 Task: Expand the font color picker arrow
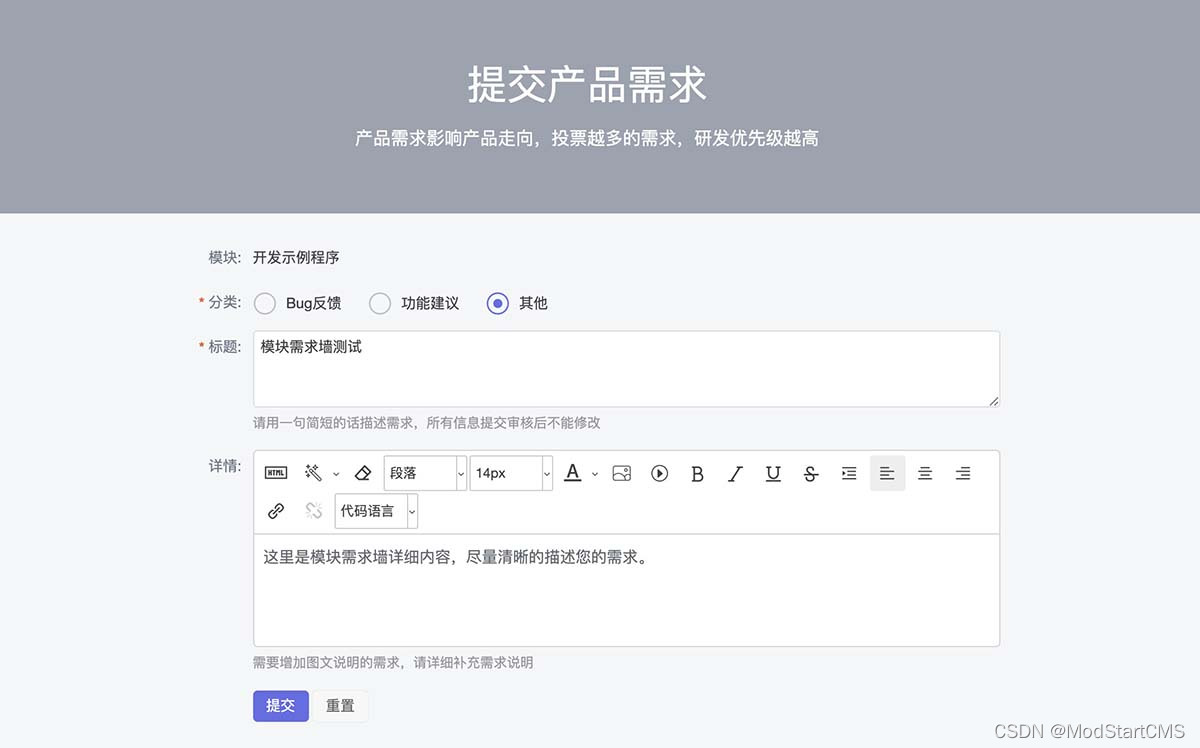[595, 474]
